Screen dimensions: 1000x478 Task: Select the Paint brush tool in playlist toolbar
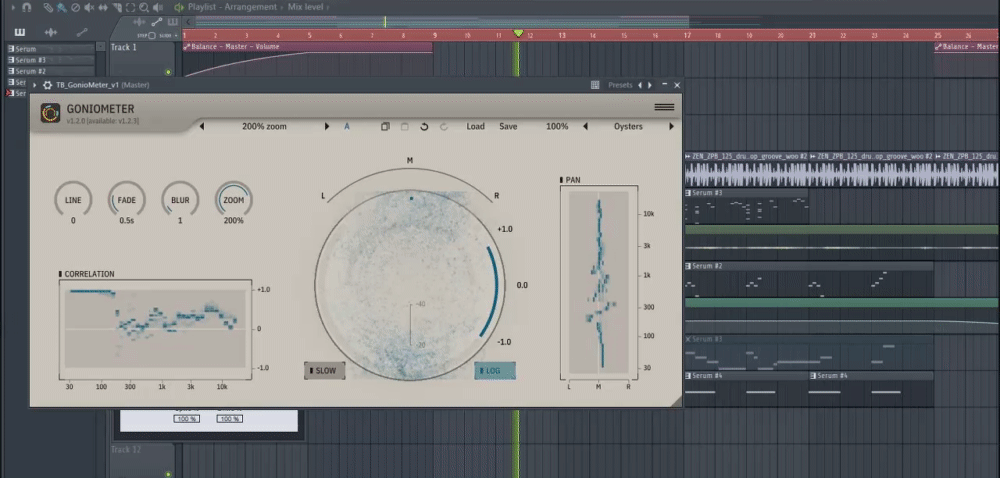point(62,7)
